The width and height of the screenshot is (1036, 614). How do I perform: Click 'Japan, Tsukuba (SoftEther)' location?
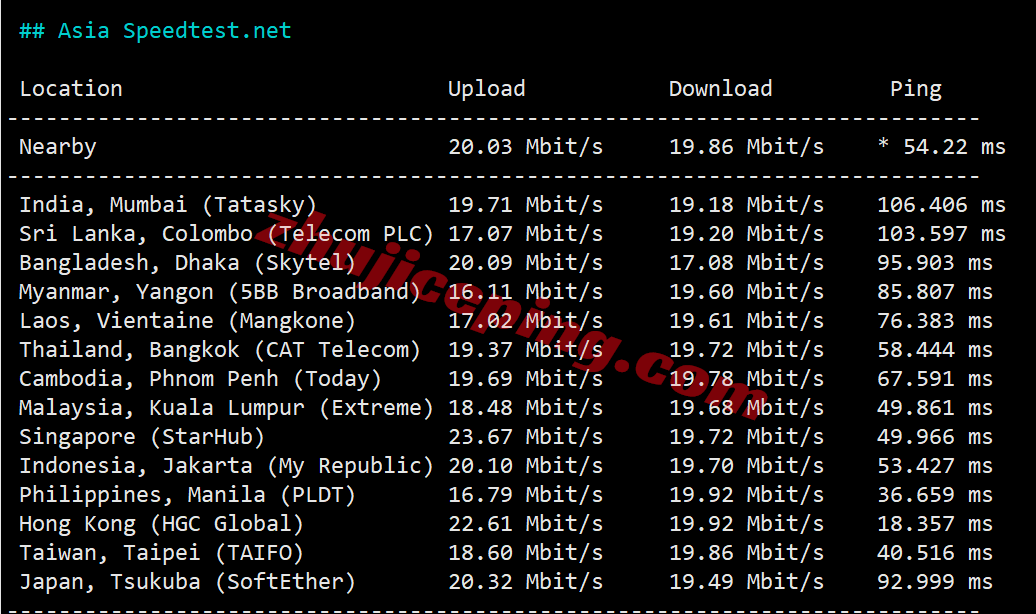coord(187,583)
